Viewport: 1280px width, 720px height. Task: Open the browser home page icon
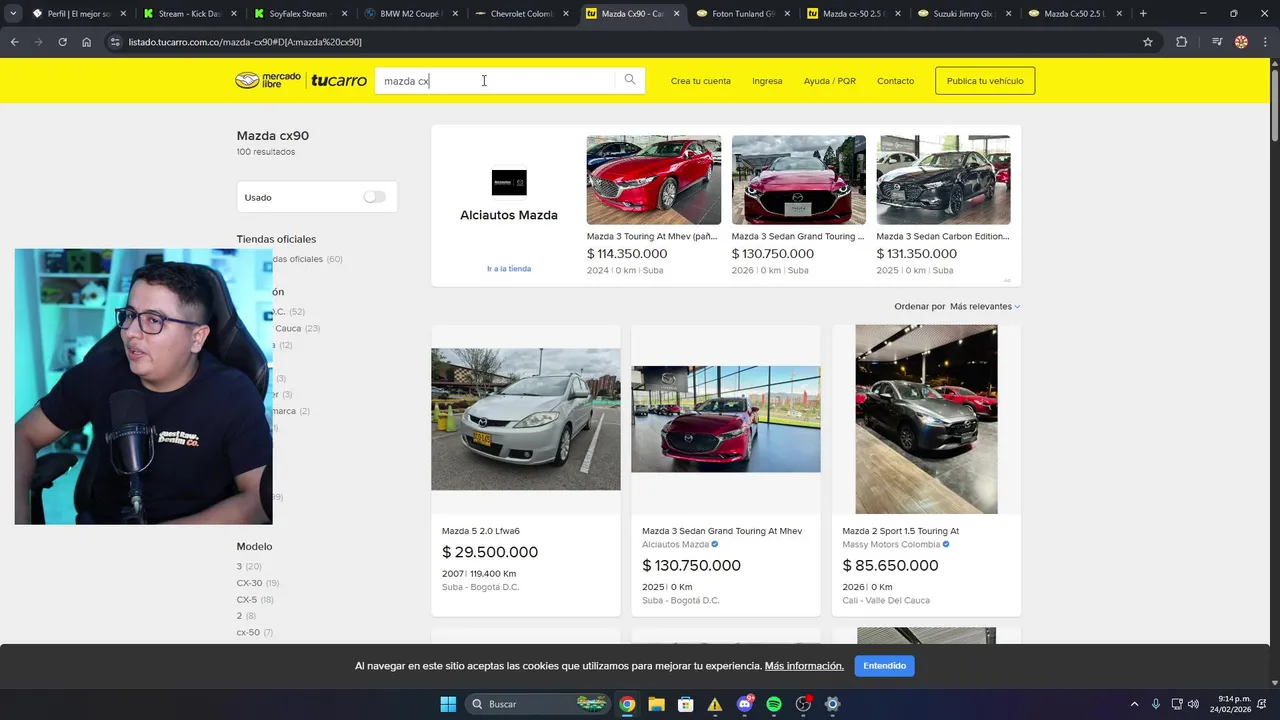pyautogui.click(x=87, y=42)
